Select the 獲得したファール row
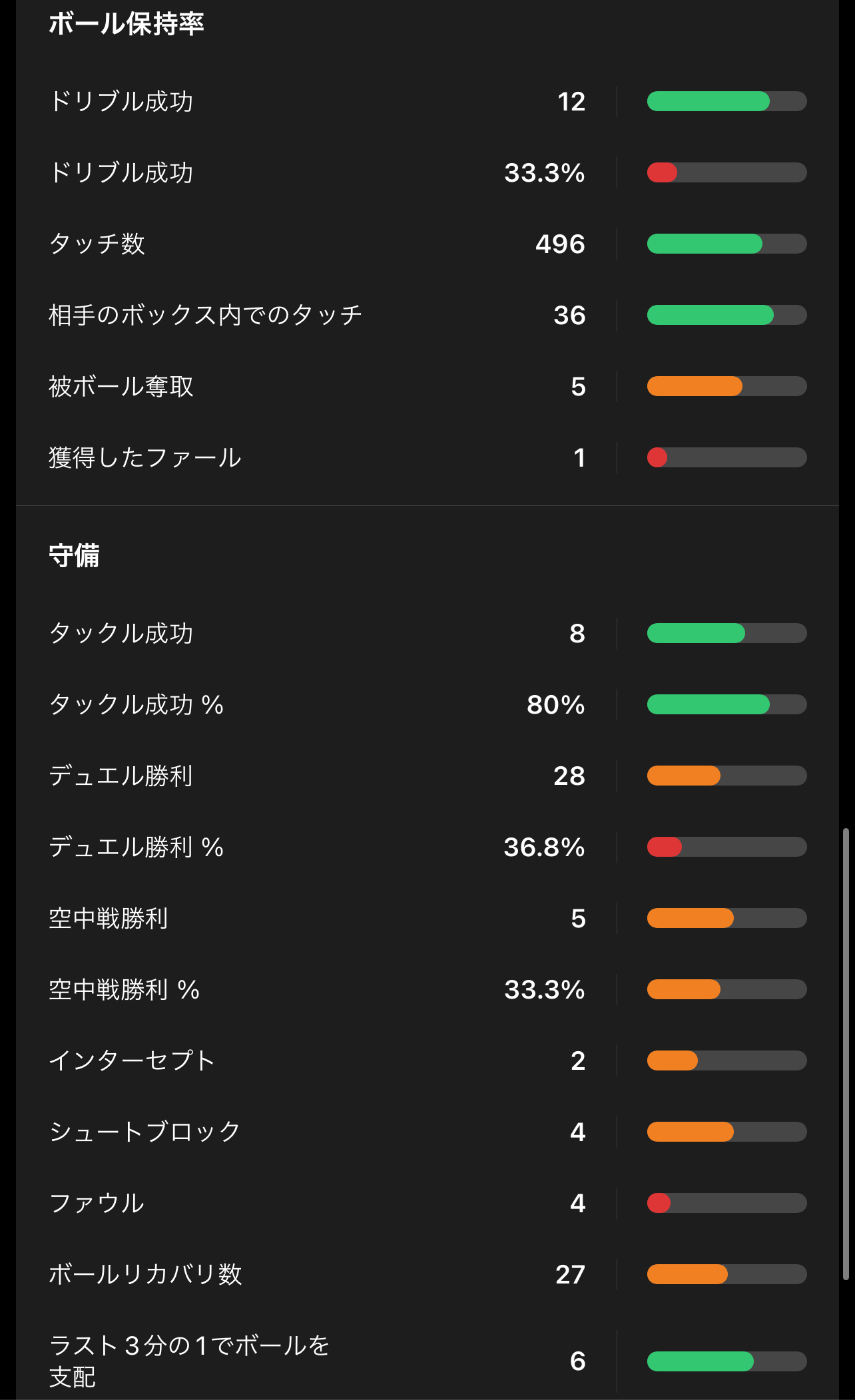855x1400 pixels. coord(427,457)
